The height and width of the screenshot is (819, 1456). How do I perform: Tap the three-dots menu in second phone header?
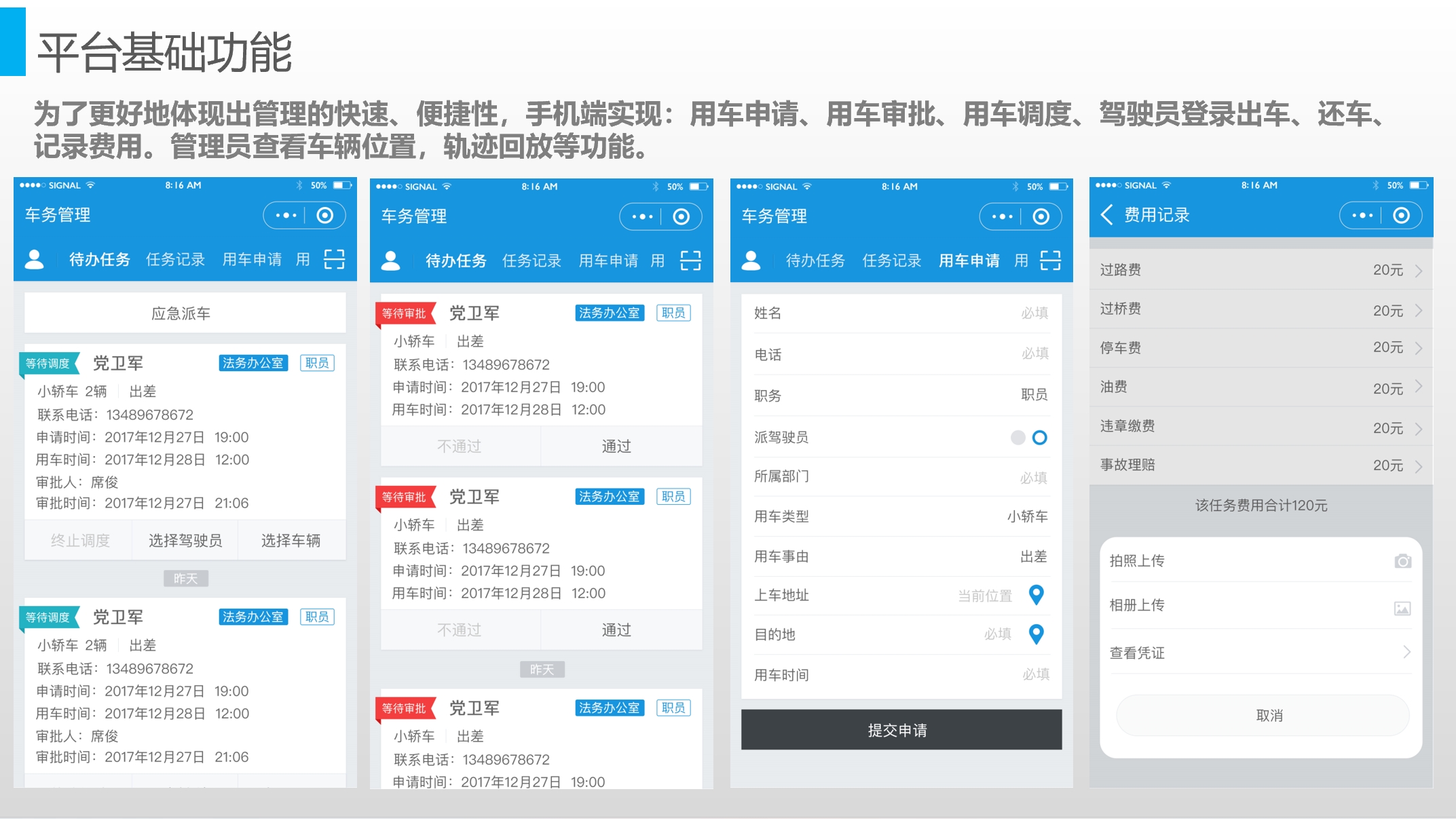click(x=642, y=217)
